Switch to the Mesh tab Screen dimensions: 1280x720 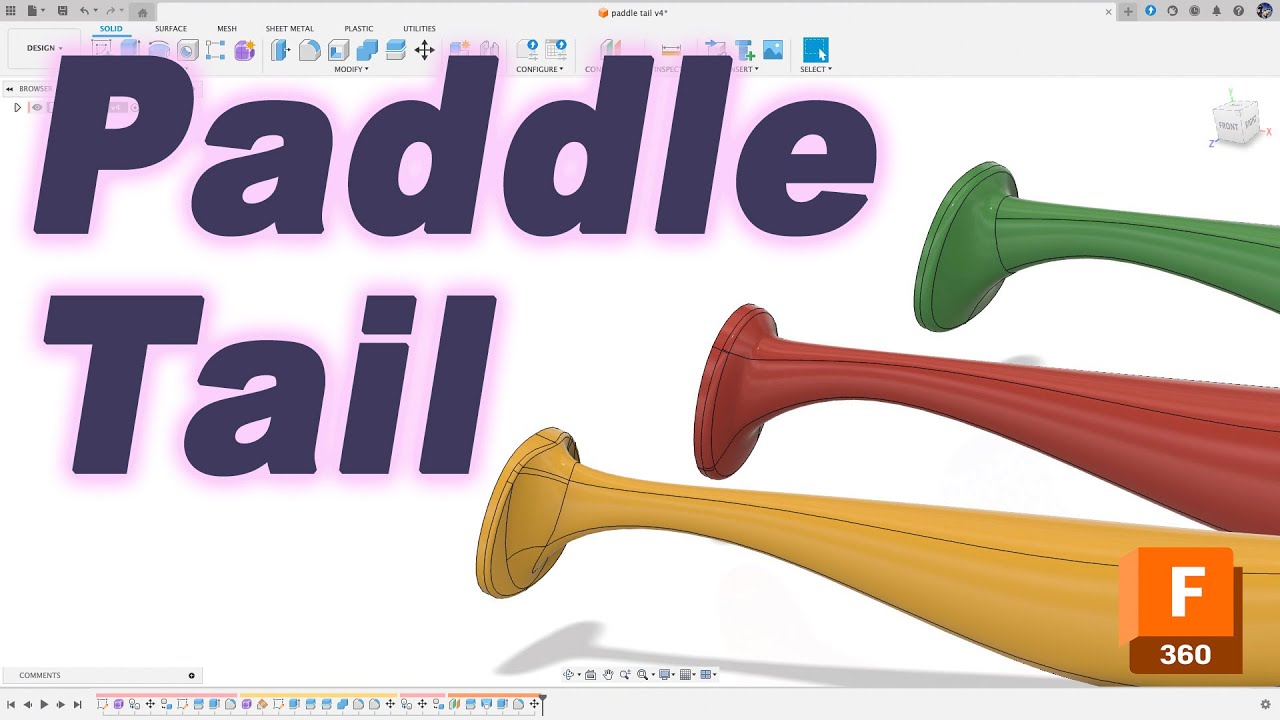pyautogui.click(x=227, y=29)
